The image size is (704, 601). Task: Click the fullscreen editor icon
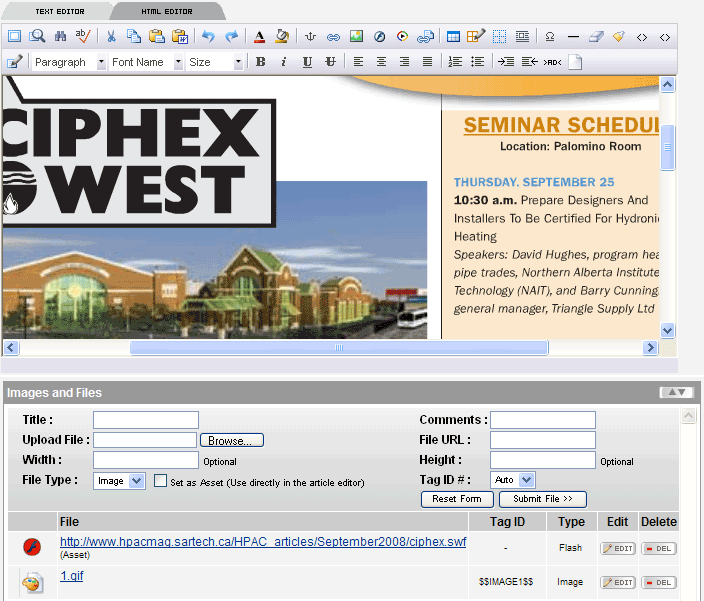point(14,36)
